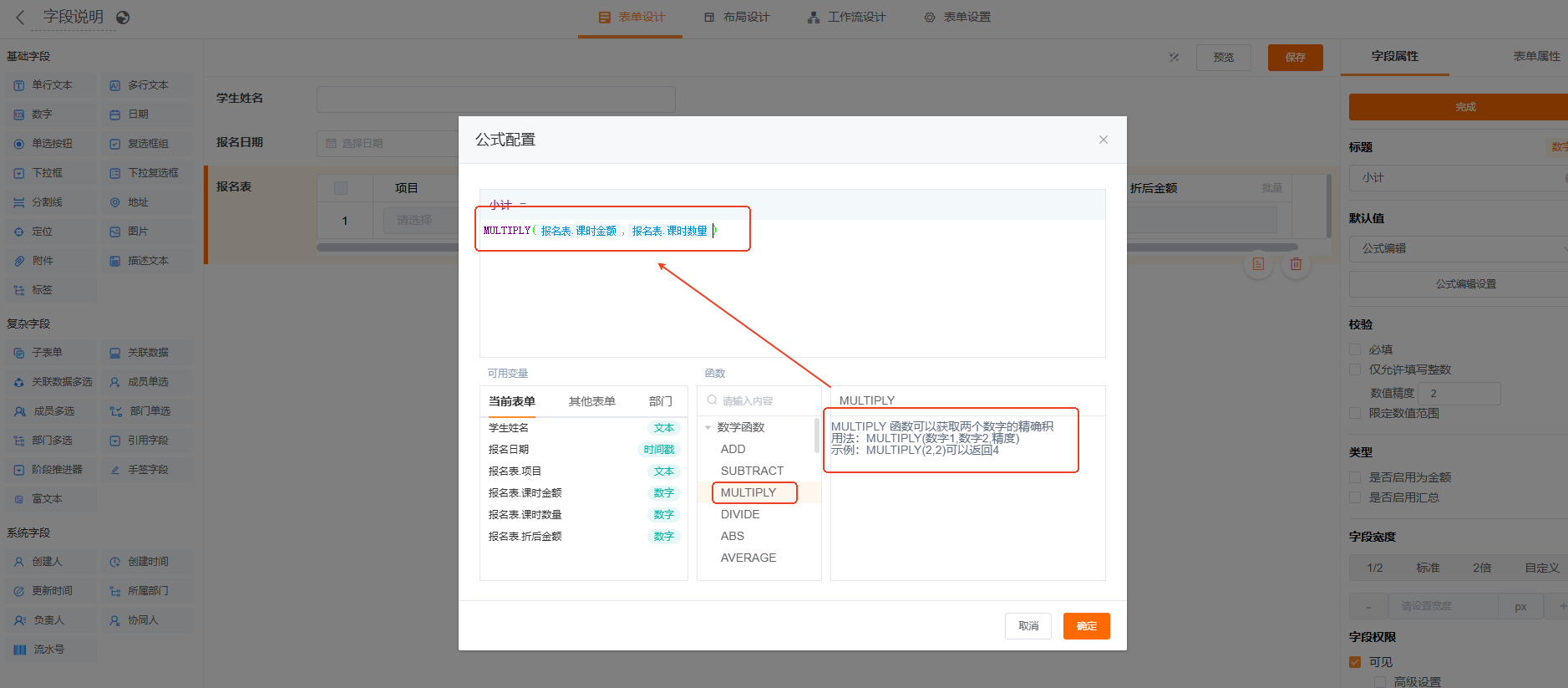This screenshot has height=688, width=1568.
Task: Click the 保存 button
Action: pos(1295,58)
